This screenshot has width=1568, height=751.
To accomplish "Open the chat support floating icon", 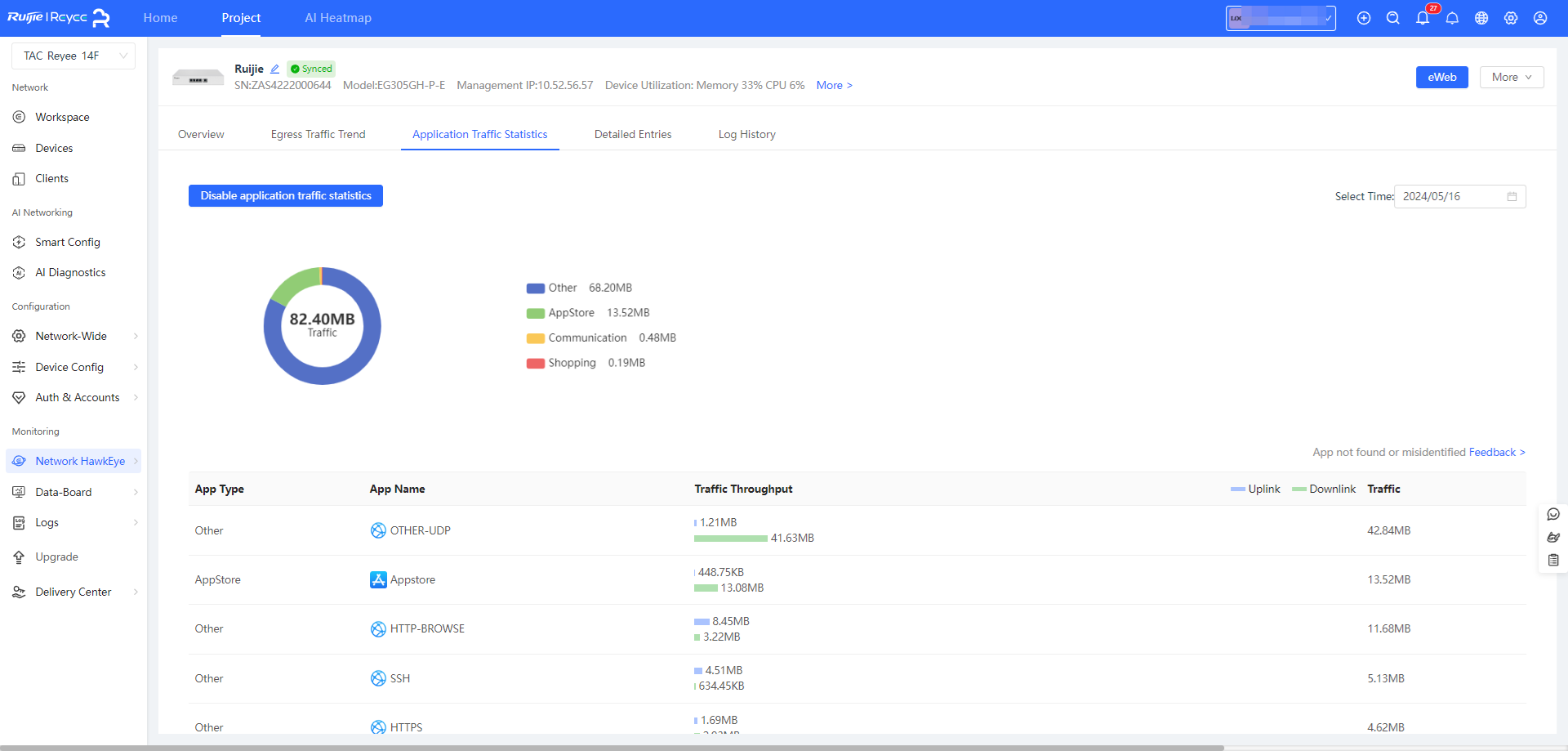I will pyautogui.click(x=1553, y=514).
